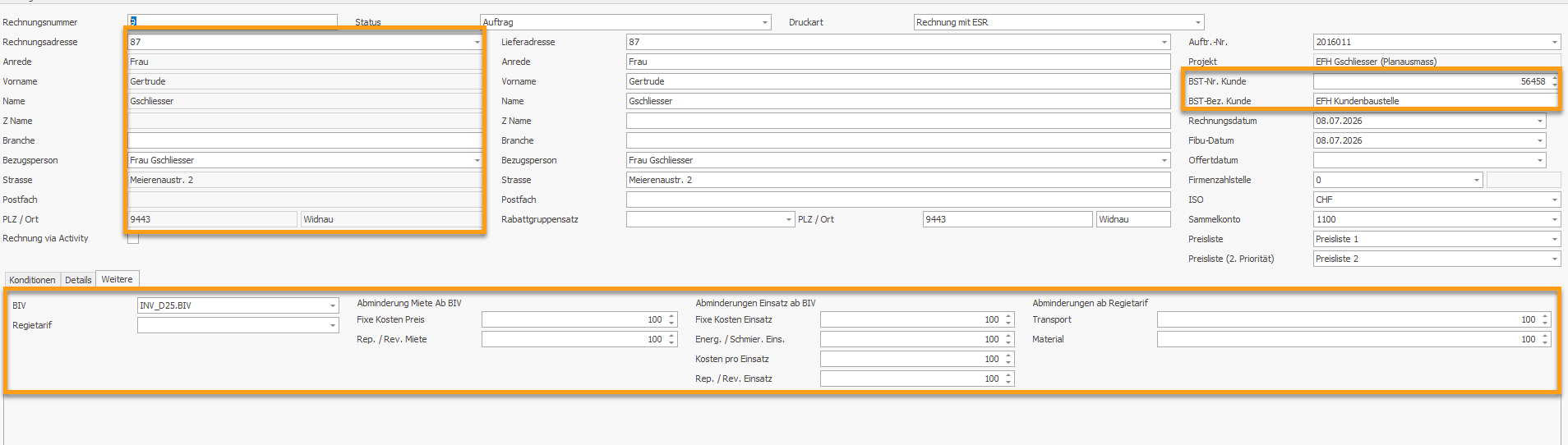Toggle the Rechnung via Activity checkbox

pyautogui.click(x=133, y=238)
